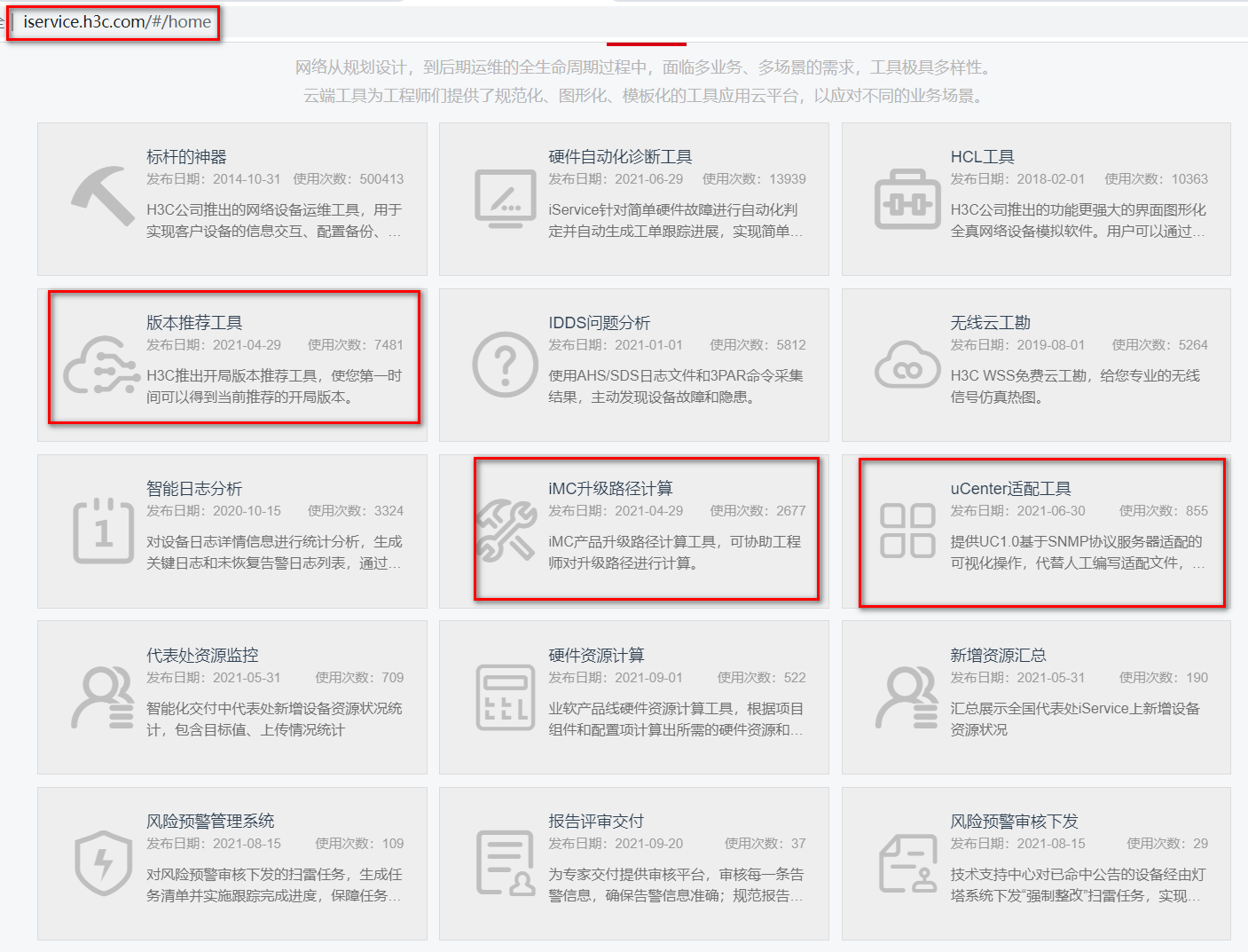Open the 标杆的神器 title link

[186, 157]
